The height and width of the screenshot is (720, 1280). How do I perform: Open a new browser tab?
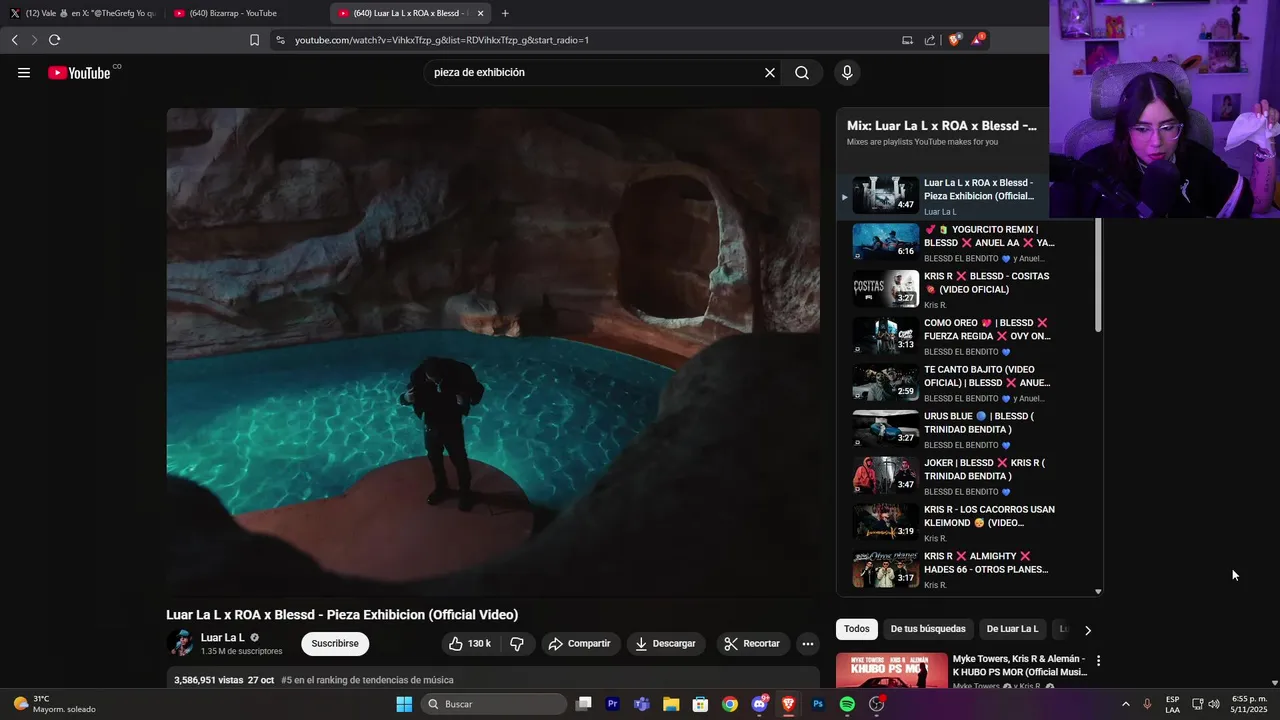click(x=505, y=13)
